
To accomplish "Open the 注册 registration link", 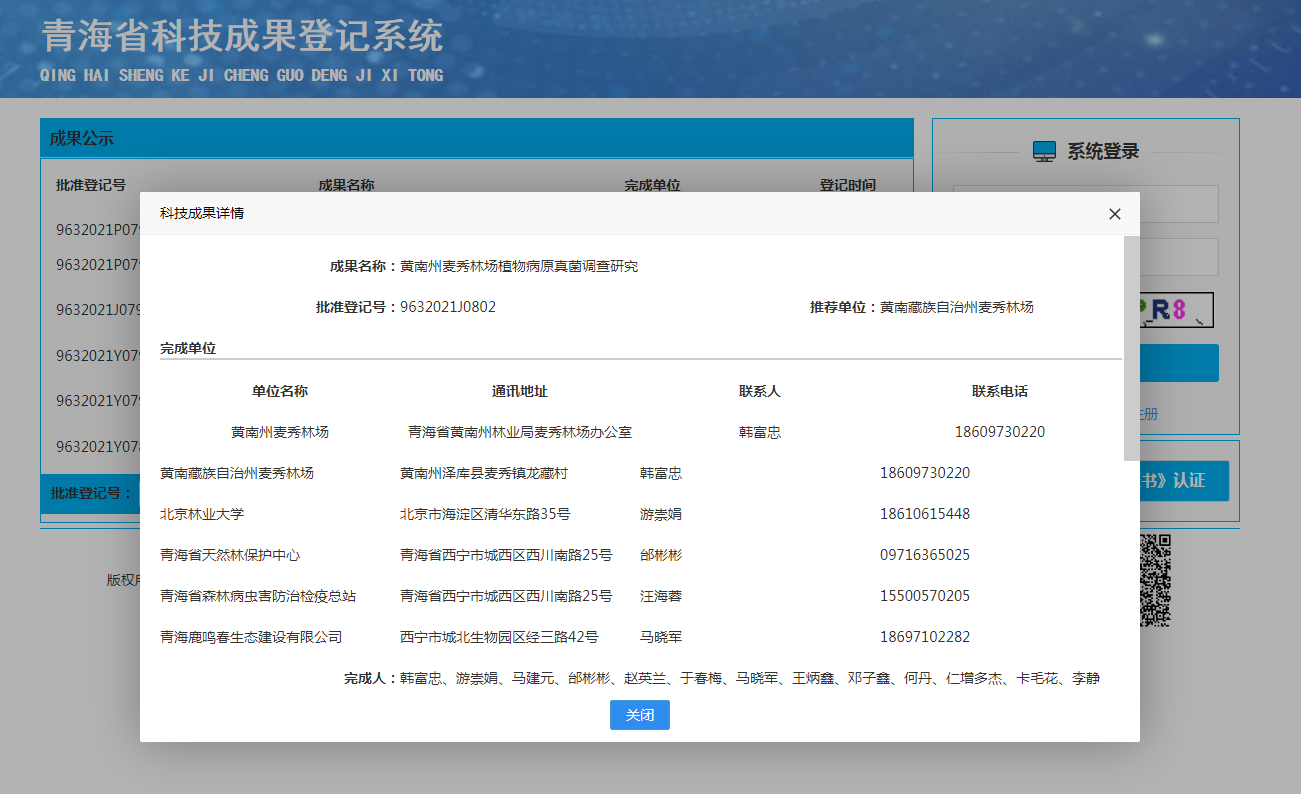I will point(1148,414).
